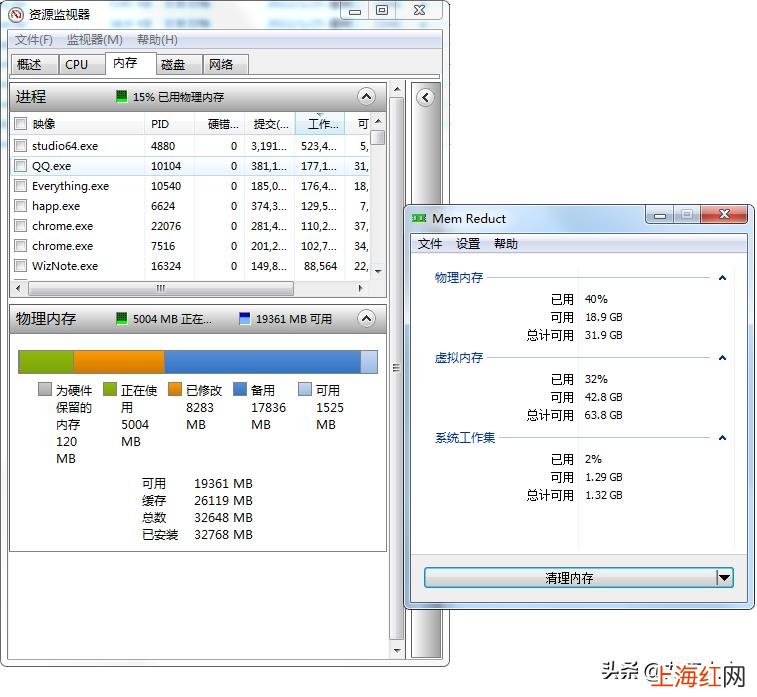The width and height of the screenshot is (757, 697).
Task: Collapse the 系统工作集 group in Mem Reduct
Action: click(722, 438)
